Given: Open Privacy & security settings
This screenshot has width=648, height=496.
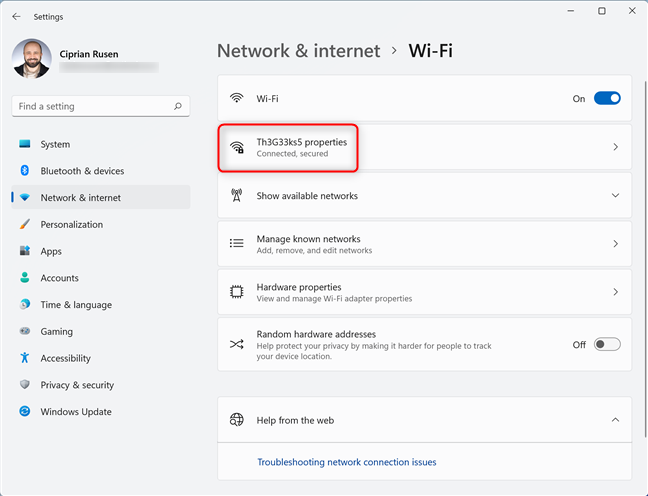Looking at the screenshot, I should click(100, 385).
